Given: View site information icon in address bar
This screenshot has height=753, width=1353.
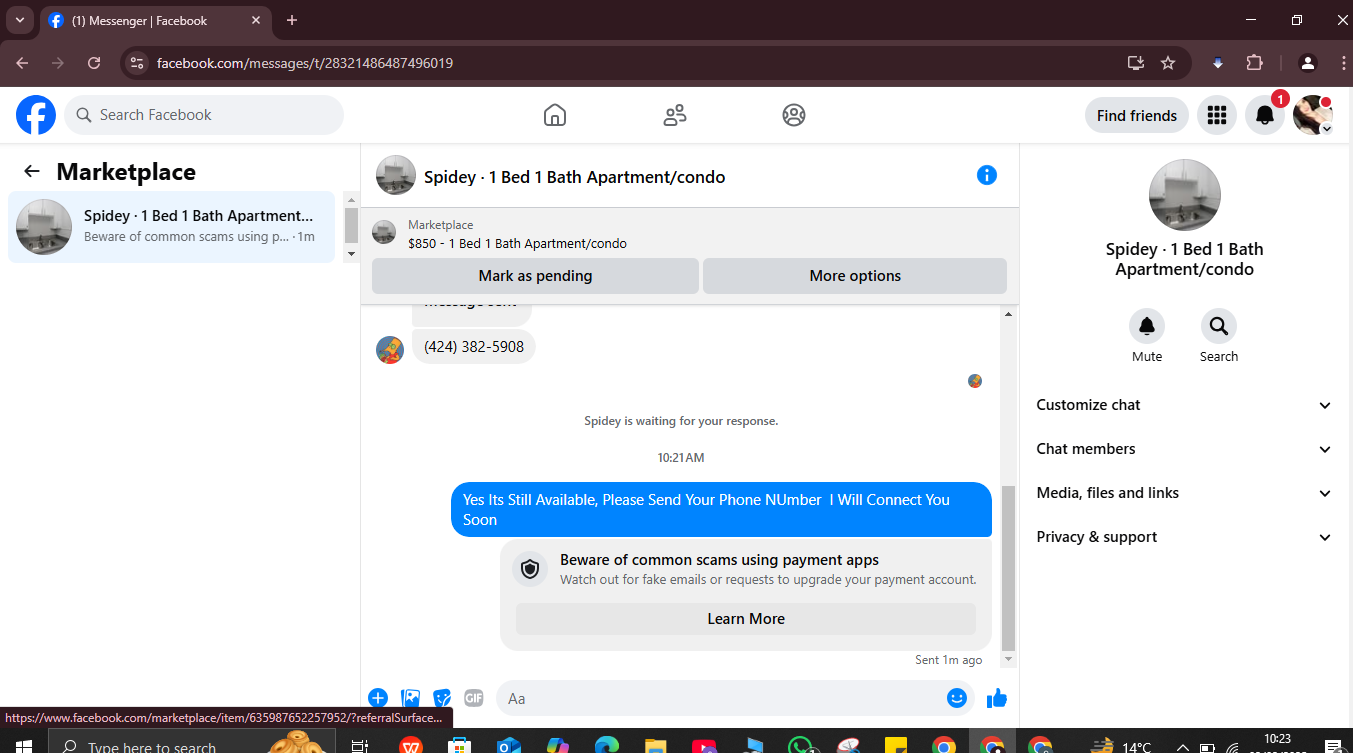Looking at the screenshot, I should (138, 63).
